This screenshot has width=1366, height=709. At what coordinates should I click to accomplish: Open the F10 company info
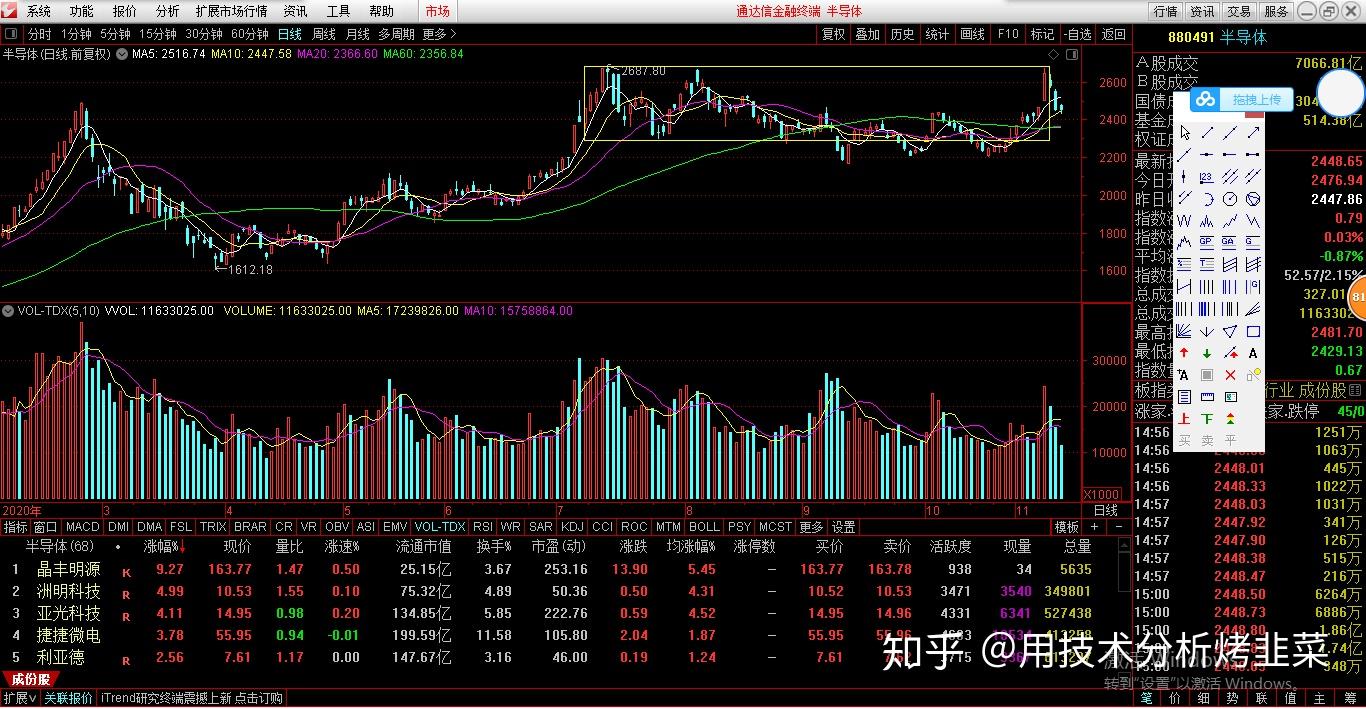(1008, 34)
